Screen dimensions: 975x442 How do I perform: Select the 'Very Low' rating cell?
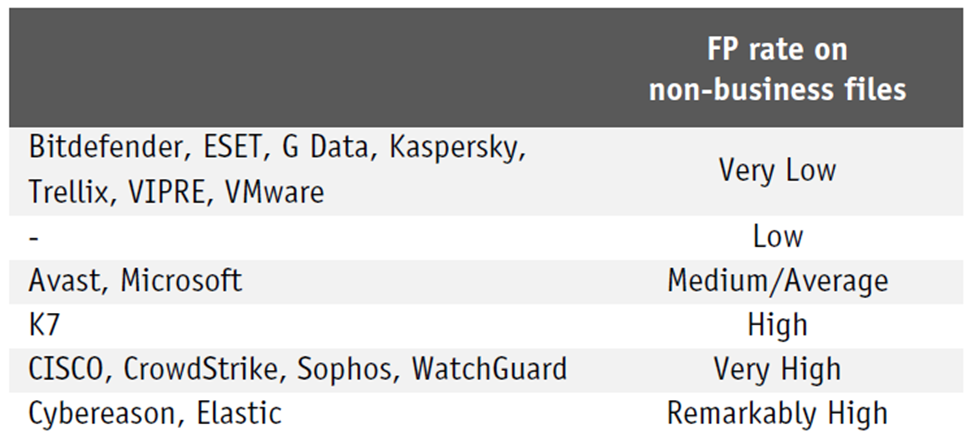click(777, 170)
